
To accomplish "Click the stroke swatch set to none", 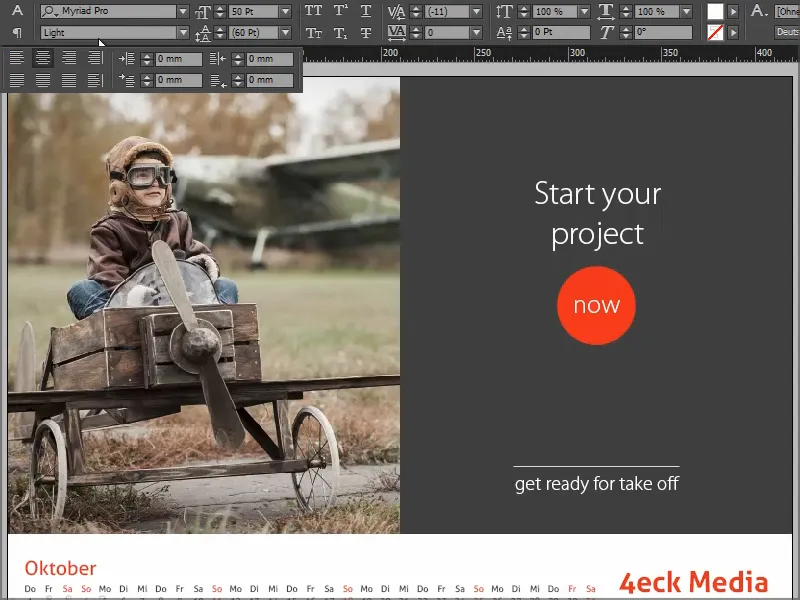I will pyautogui.click(x=715, y=33).
